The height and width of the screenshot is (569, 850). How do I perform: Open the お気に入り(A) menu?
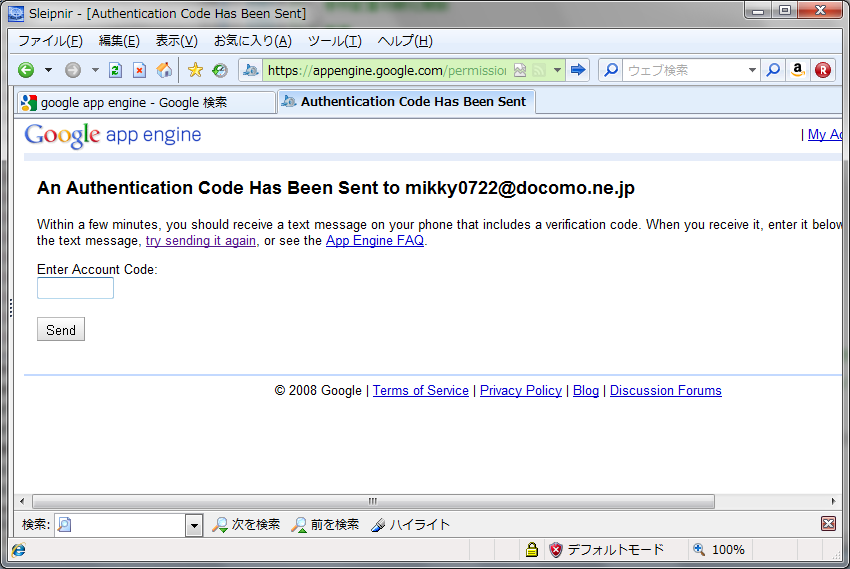pos(253,41)
